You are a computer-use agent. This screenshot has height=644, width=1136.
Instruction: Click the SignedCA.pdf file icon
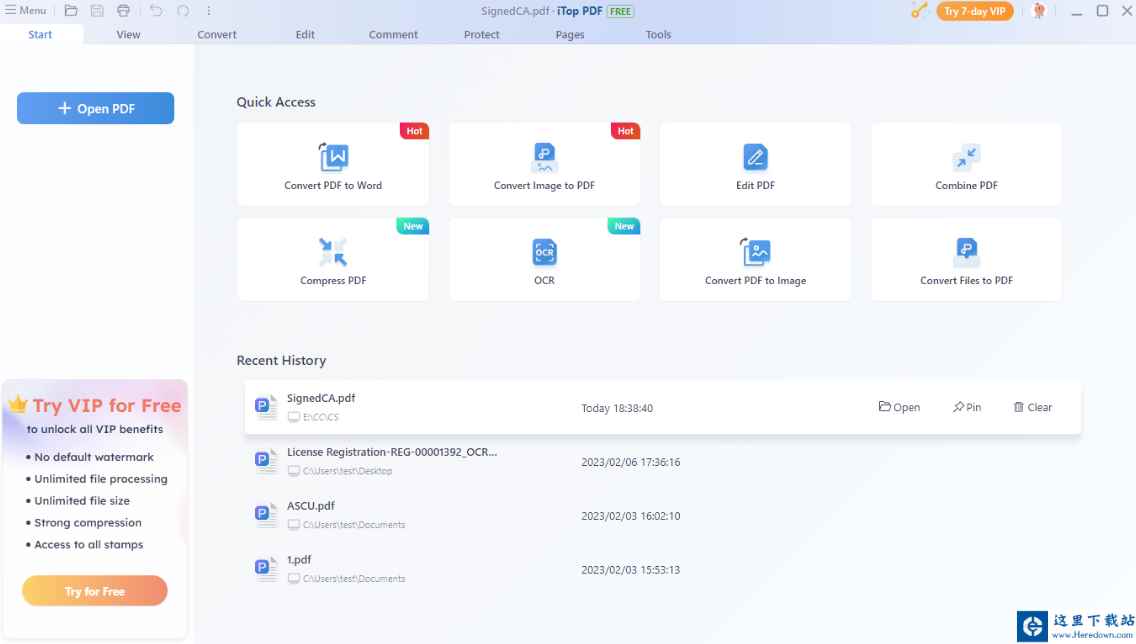pos(266,407)
